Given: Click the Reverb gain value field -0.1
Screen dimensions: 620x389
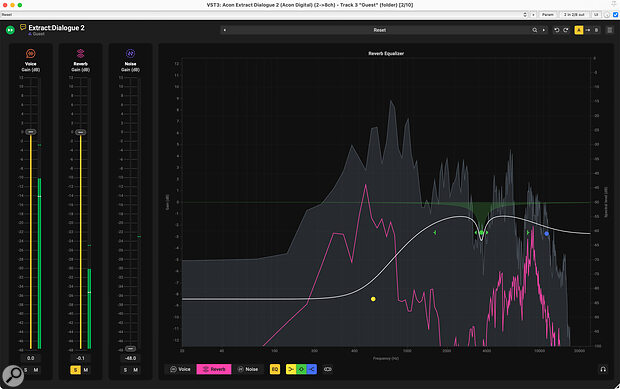Looking at the screenshot, I should [x=80, y=358].
